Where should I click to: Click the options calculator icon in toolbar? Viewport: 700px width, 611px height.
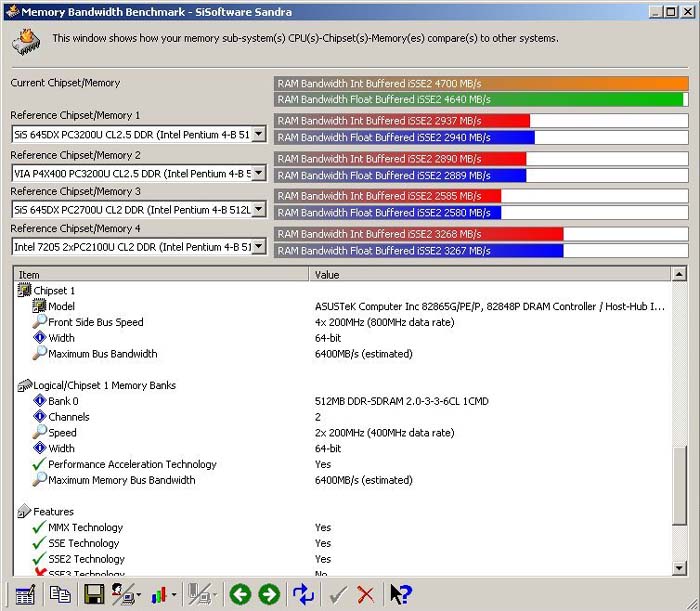25,594
